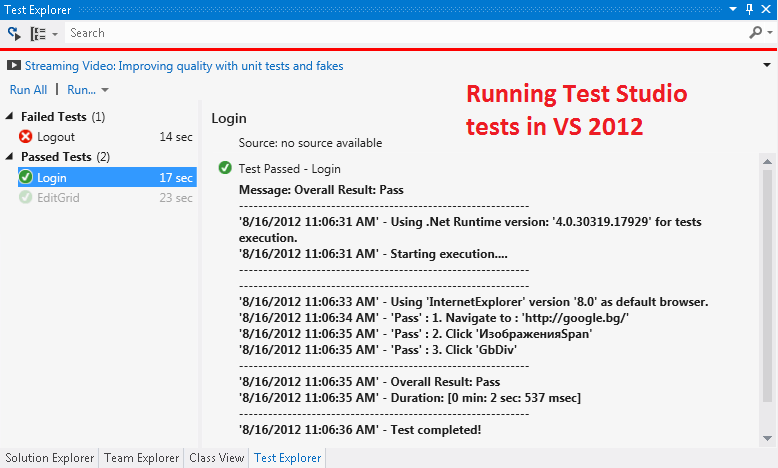Focus the Search input field
778x468 pixels.
406,33
